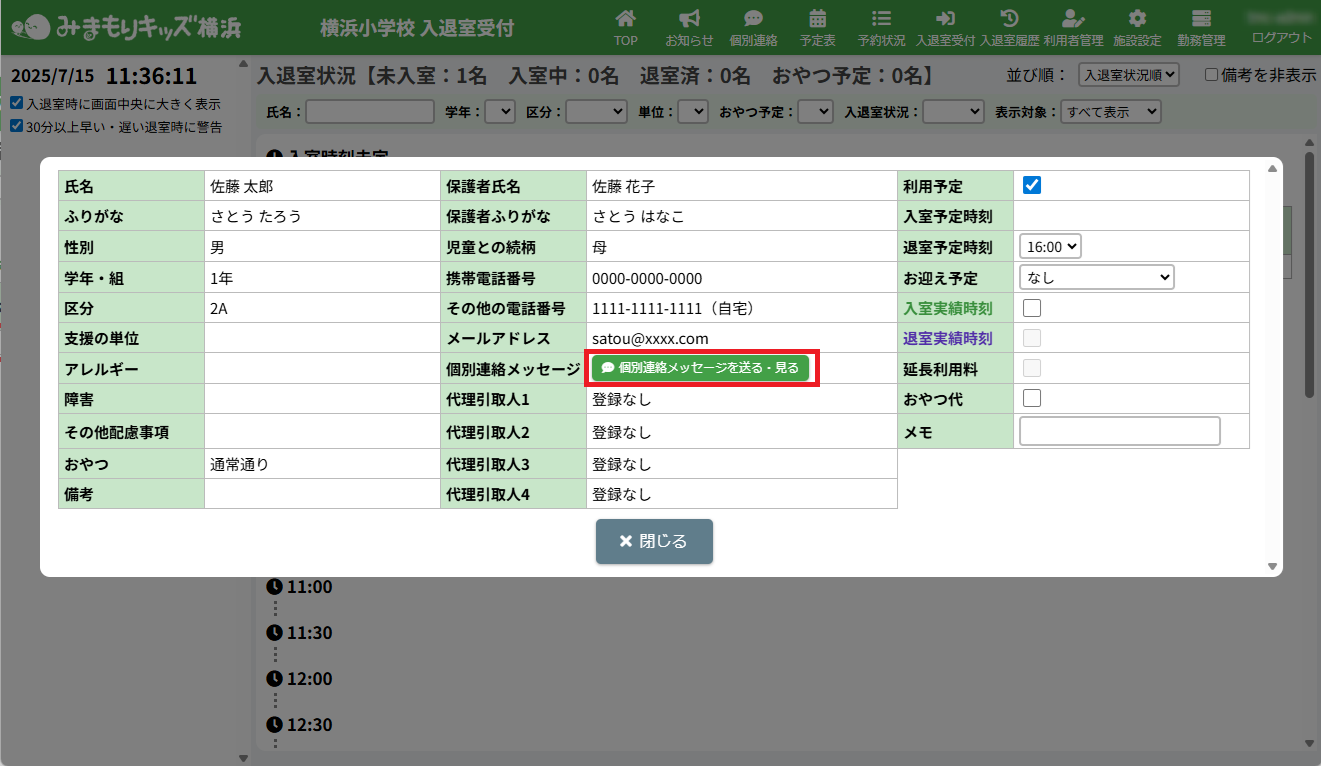The image size is (1321, 766).
Task: Open 入退室履歴 history icon
Action: 1009,19
